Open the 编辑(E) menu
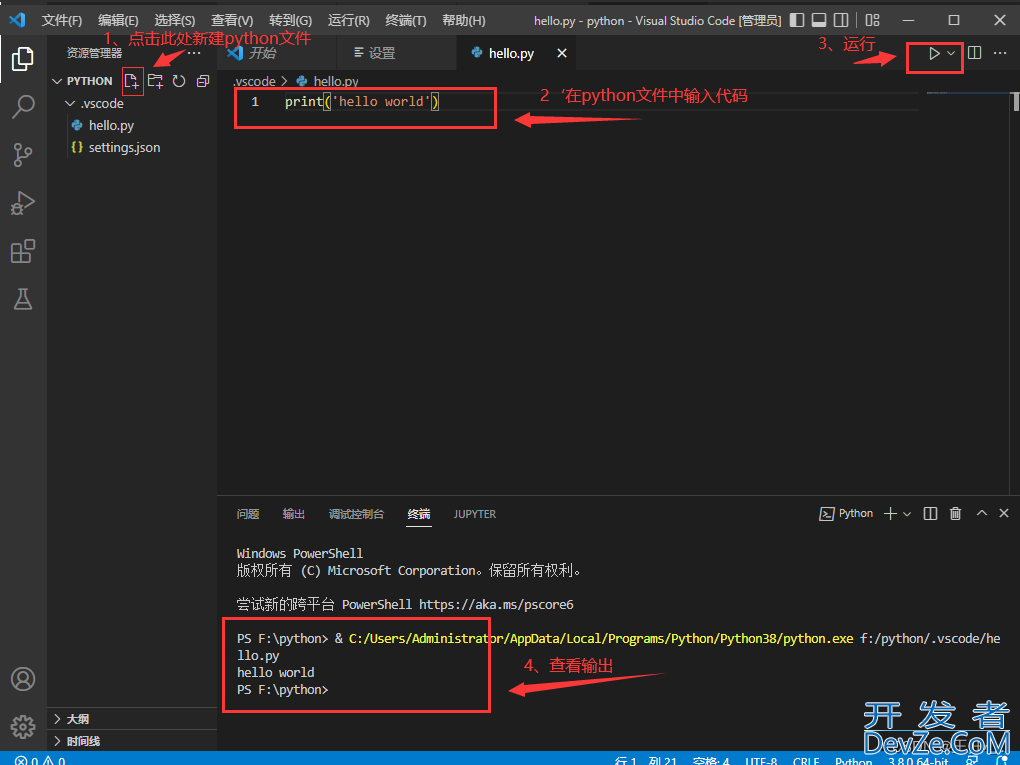This screenshot has height=765, width=1020. point(118,20)
